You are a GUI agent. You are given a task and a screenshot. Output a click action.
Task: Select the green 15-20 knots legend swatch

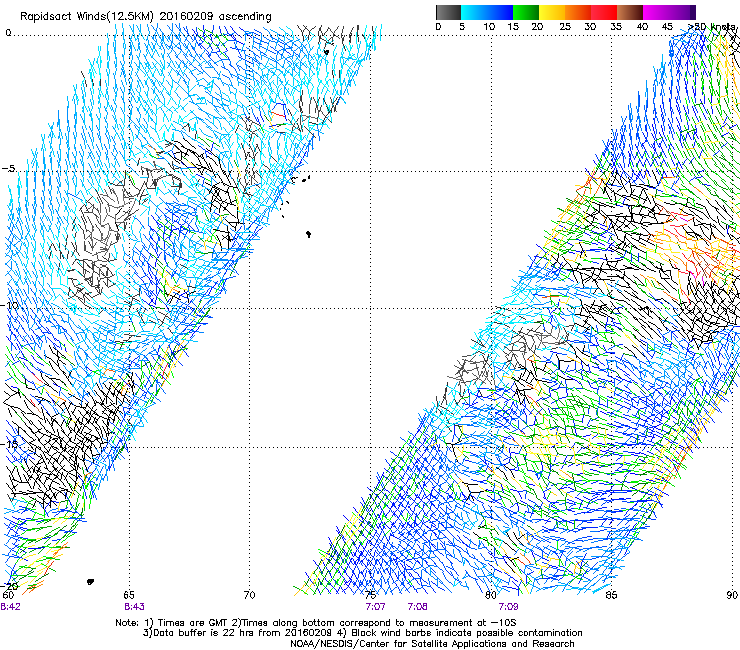tap(526, 12)
